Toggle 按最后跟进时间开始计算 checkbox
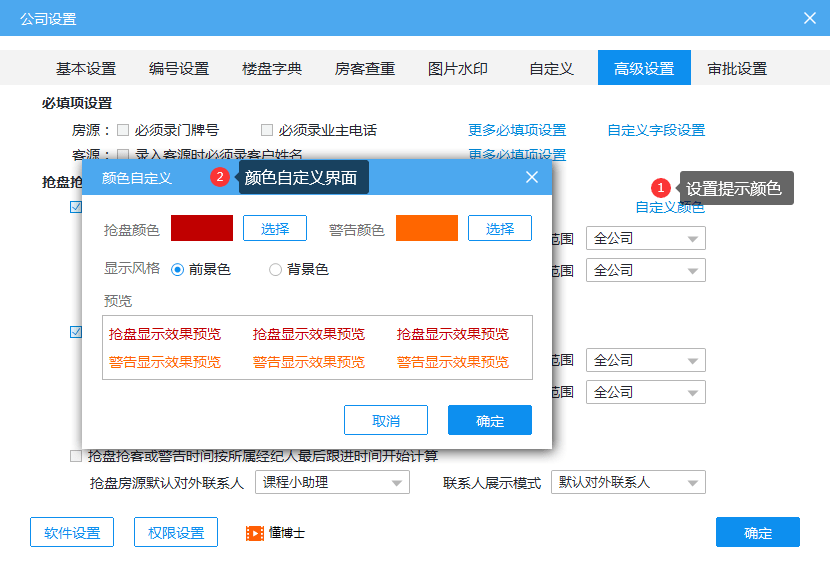 click(x=76, y=456)
